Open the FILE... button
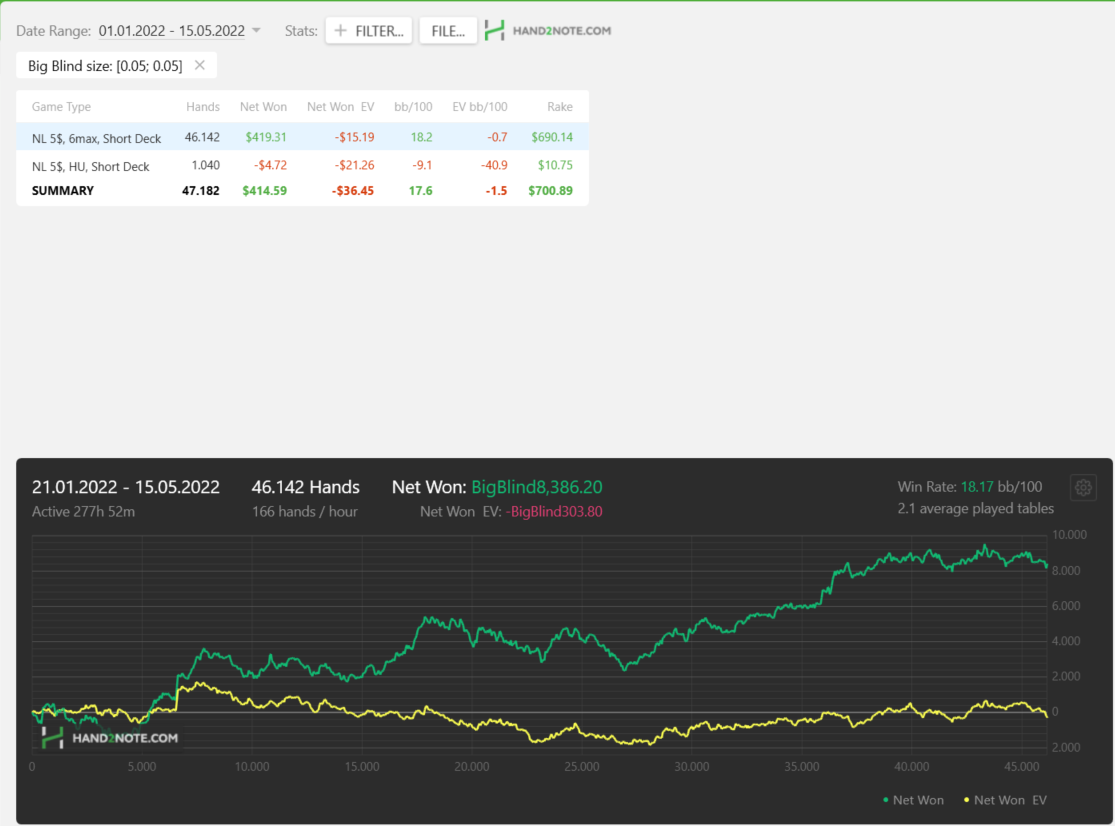Viewport: 1115px width, 826px height. coord(448,31)
